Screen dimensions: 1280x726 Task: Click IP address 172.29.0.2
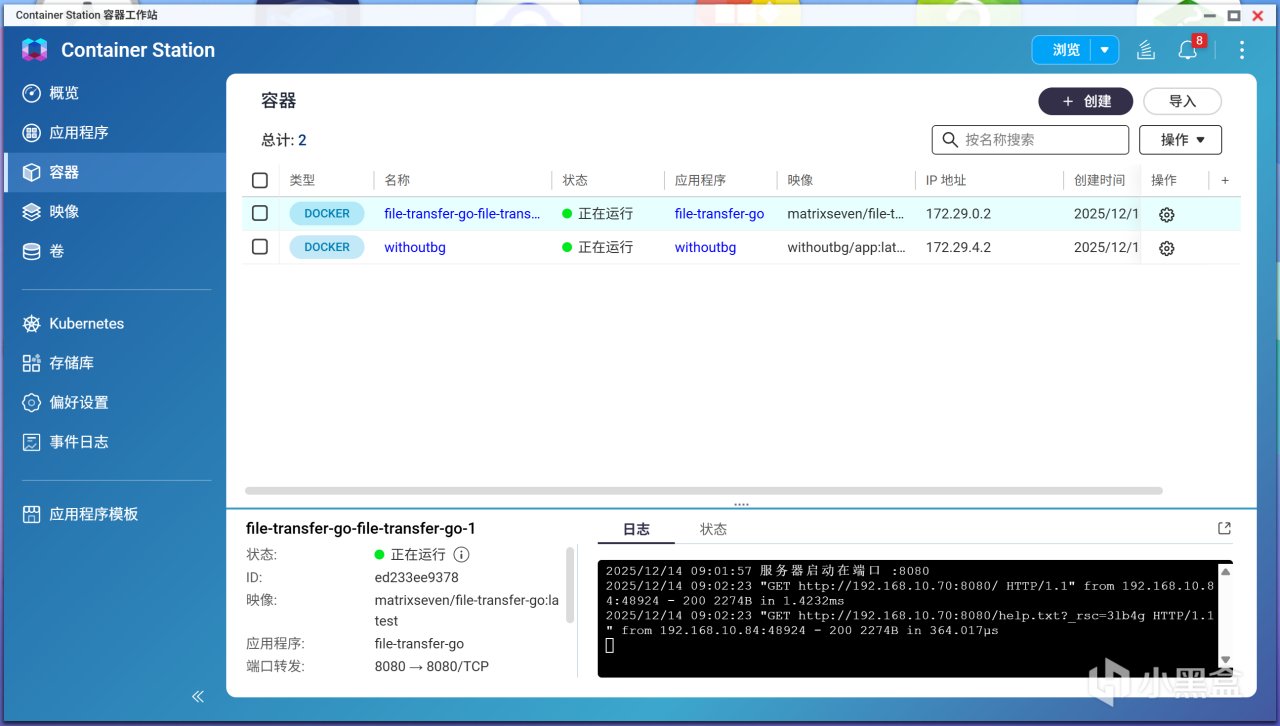point(958,214)
